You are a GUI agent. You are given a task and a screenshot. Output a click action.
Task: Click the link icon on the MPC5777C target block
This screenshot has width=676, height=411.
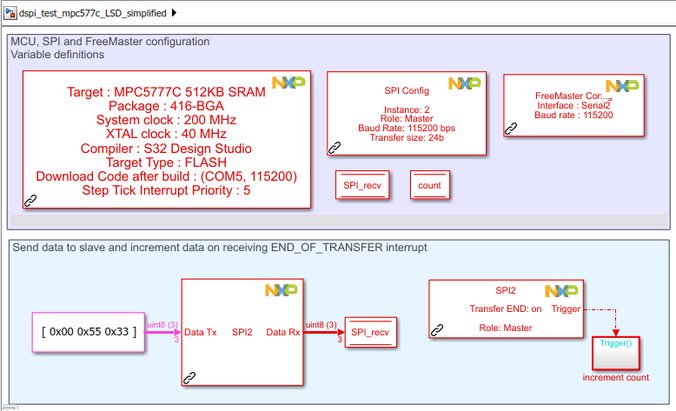[x=30, y=201]
